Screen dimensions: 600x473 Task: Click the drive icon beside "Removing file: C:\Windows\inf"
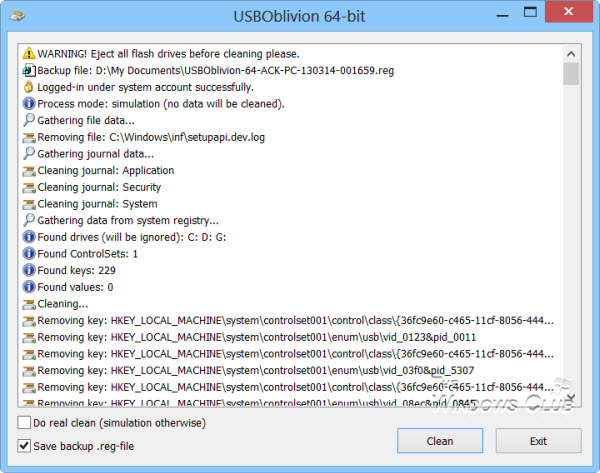click(x=29, y=137)
